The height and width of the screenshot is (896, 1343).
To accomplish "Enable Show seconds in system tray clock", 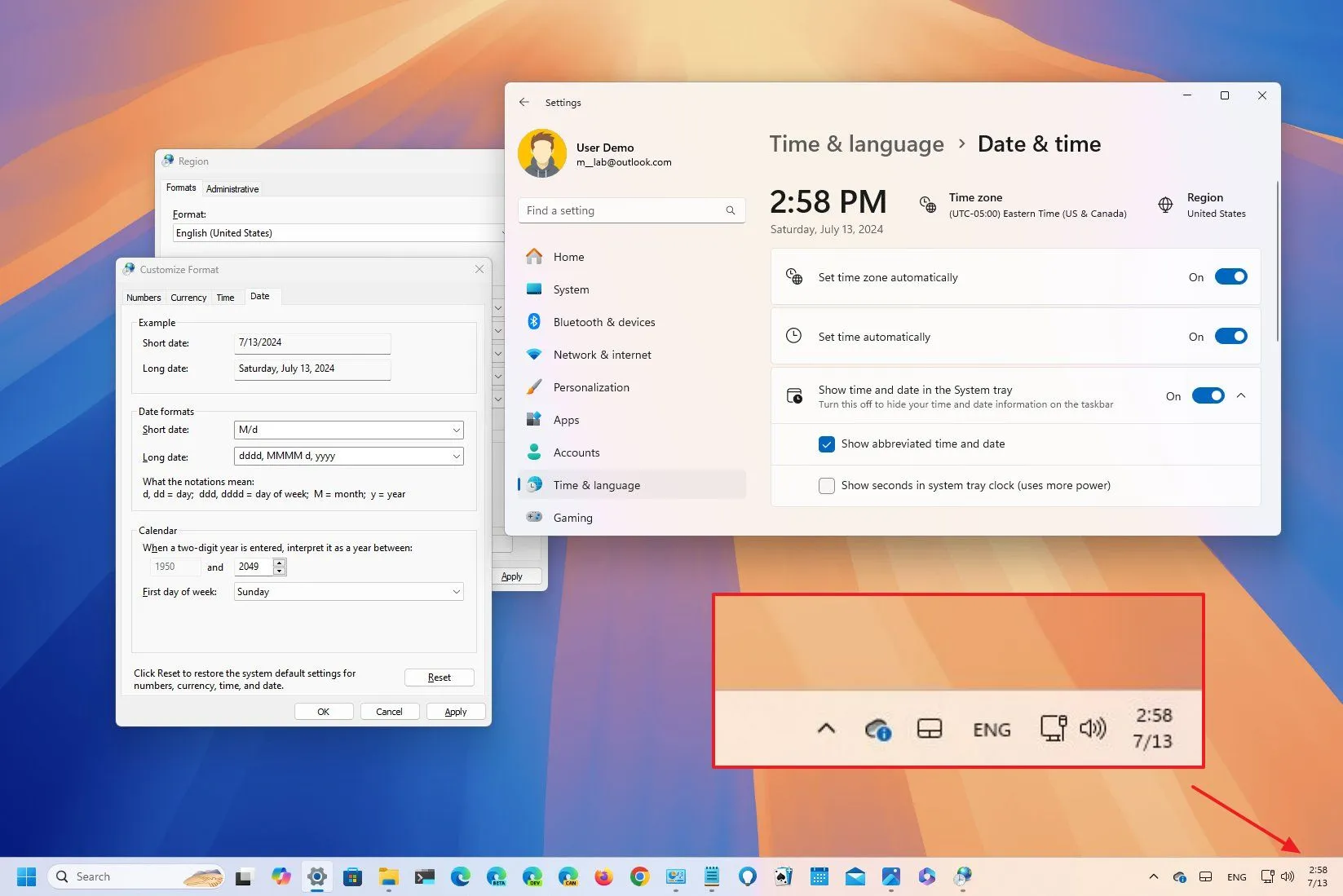I will [827, 485].
